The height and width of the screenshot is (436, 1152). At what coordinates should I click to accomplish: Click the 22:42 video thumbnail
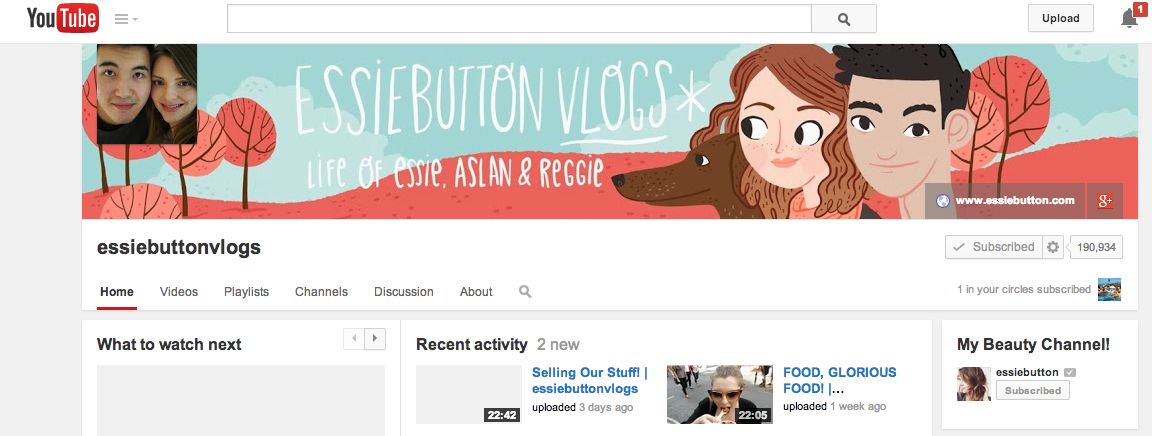point(469,394)
